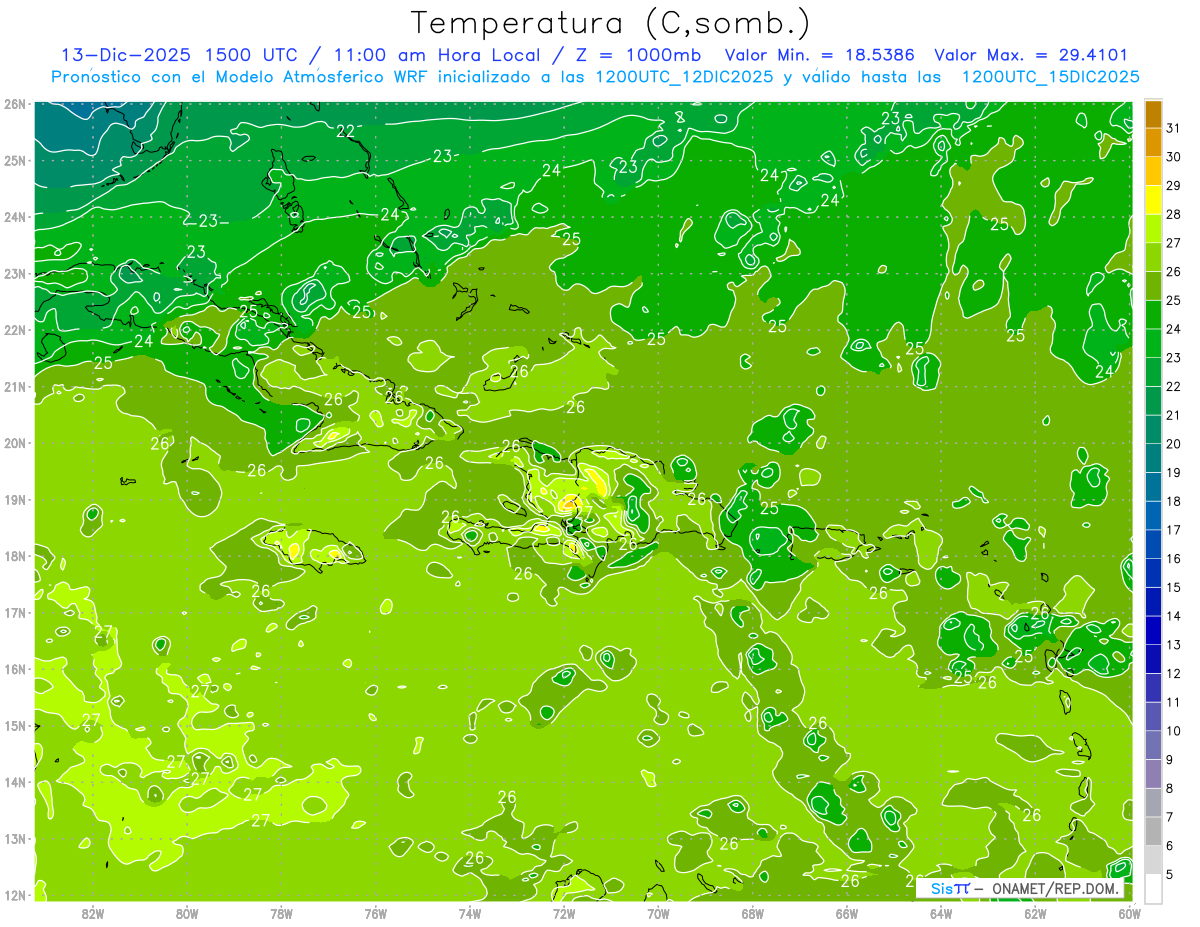The height and width of the screenshot is (927, 1200).
Task: Click the '23N' latitude axis label
Action: pyautogui.click(x=14, y=273)
